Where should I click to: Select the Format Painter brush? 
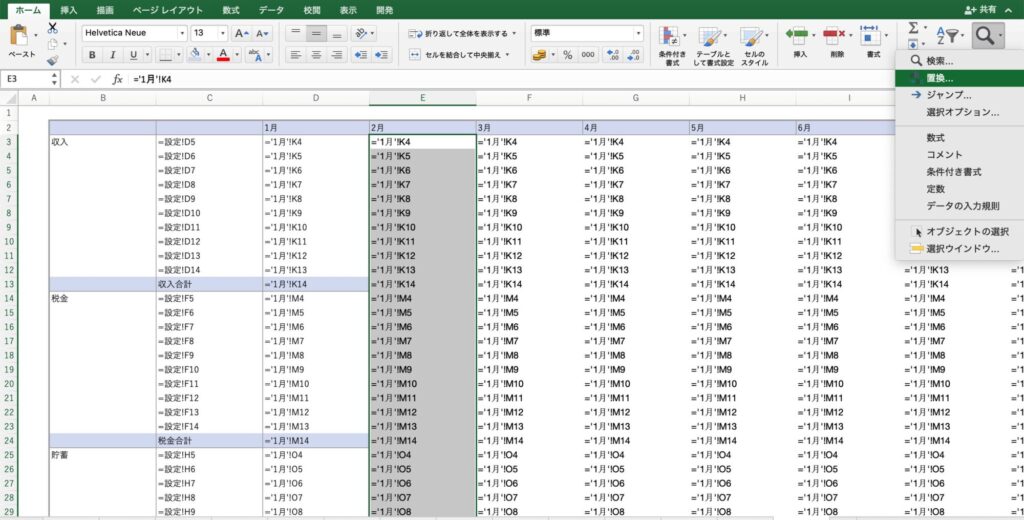pos(53,60)
